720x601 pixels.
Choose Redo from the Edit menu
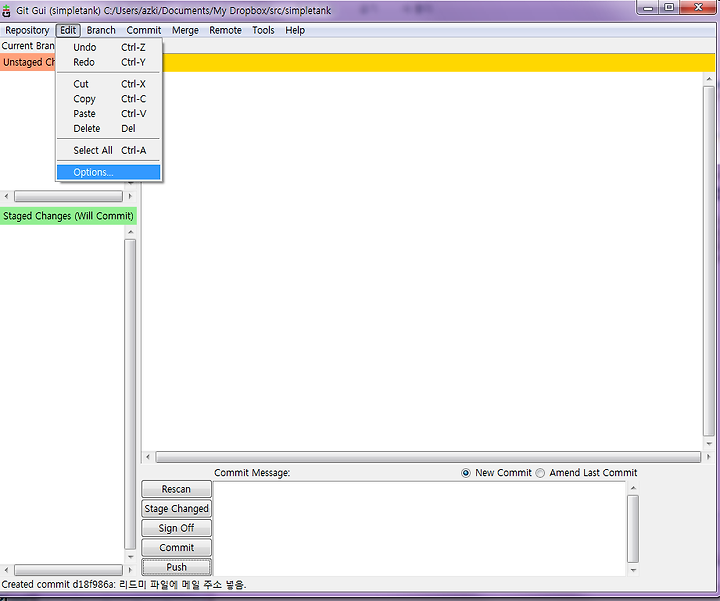108,62
